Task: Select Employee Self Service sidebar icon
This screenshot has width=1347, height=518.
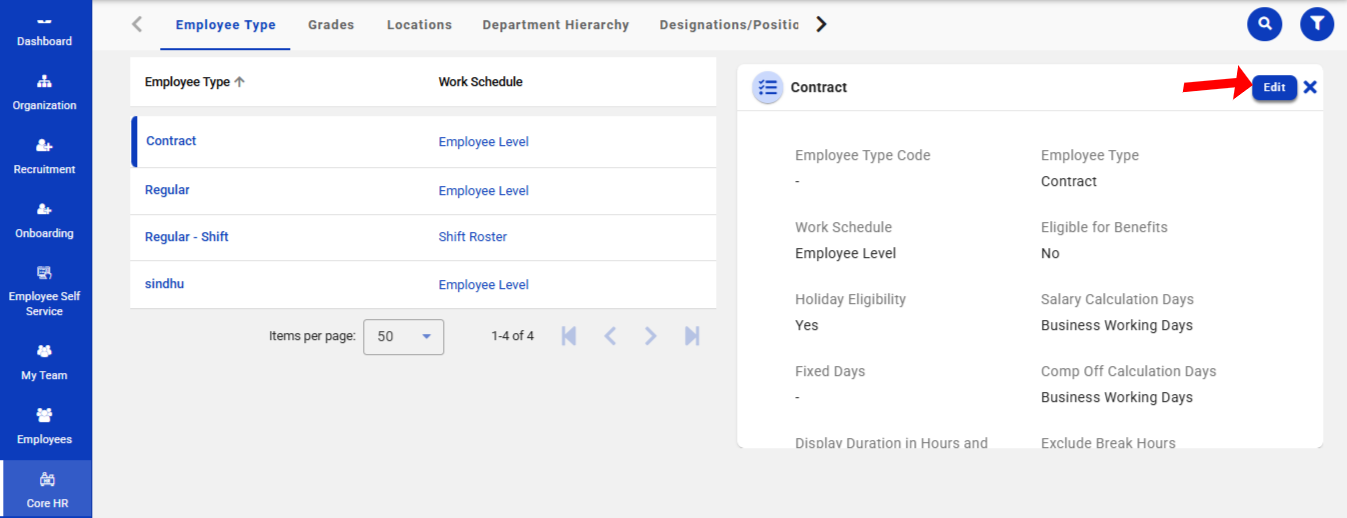Action: click(x=45, y=290)
